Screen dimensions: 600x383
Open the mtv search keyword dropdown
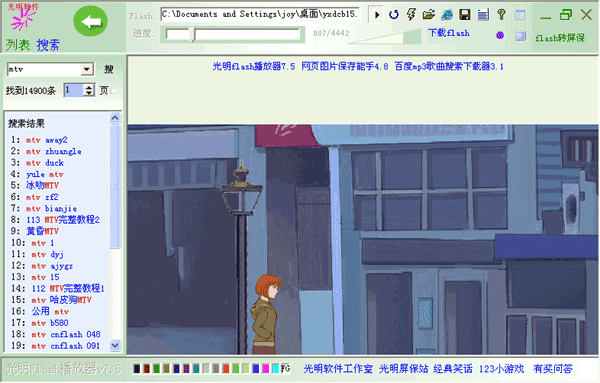(x=87, y=69)
